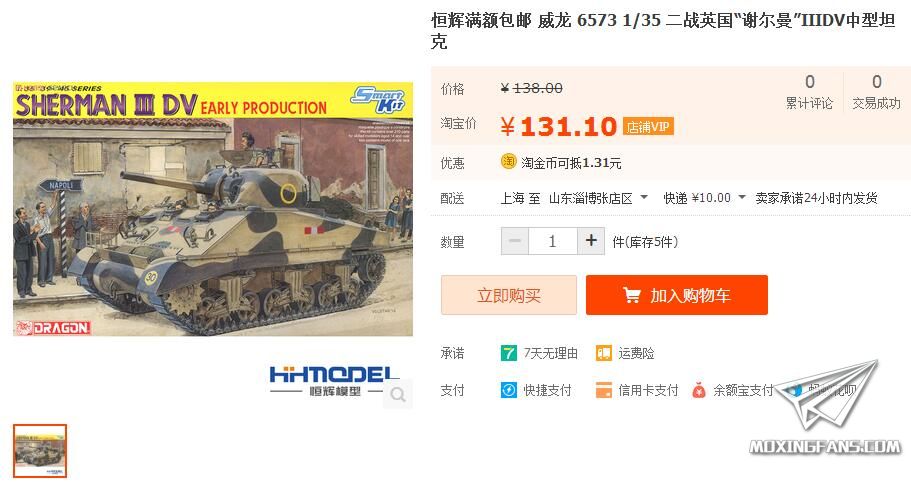
Task: Open the 快递 ¥10.00 shipping method dropdown
Action: click(704, 198)
